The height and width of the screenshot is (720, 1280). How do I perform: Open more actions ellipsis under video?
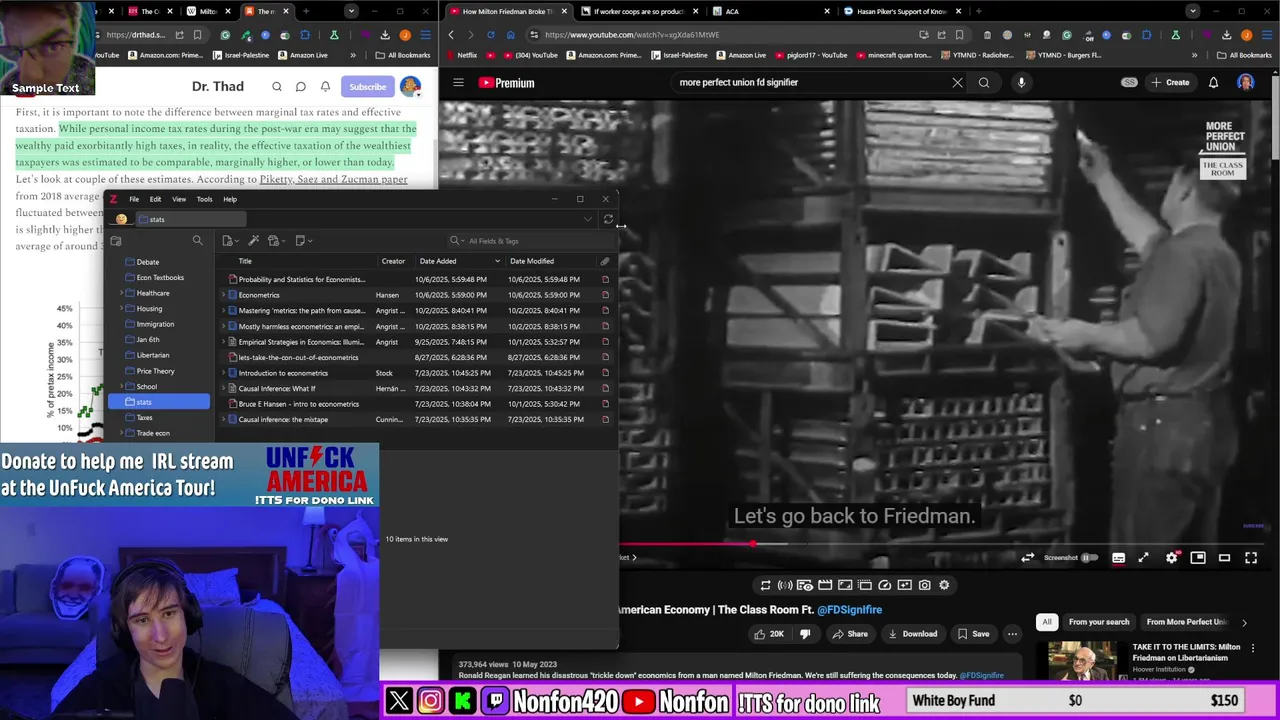(1012, 634)
